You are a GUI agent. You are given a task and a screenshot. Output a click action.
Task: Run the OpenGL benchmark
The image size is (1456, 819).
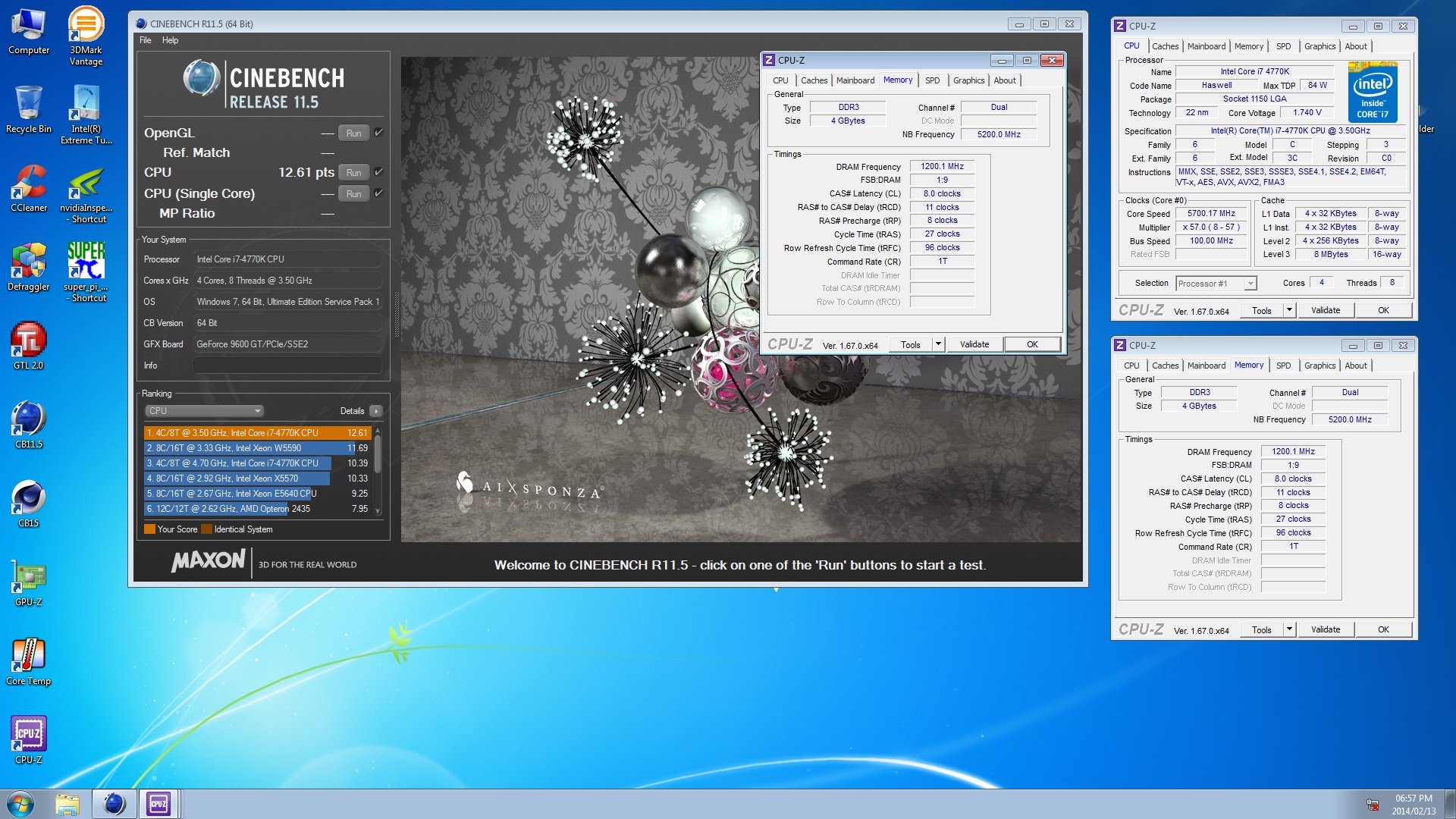[x=354, y=133]
